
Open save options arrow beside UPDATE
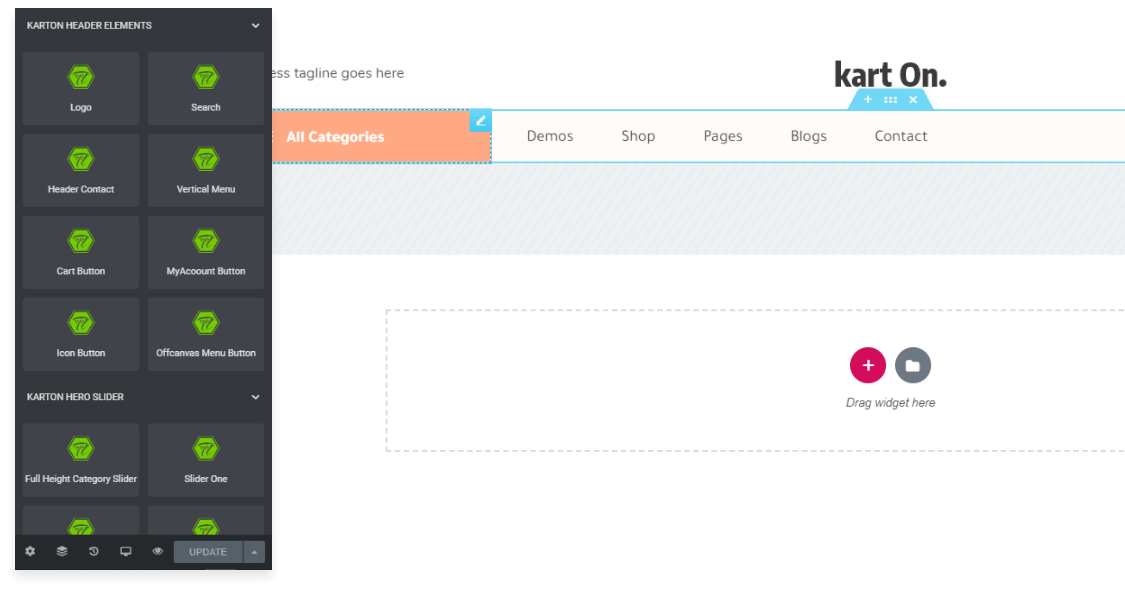[254, 552]
